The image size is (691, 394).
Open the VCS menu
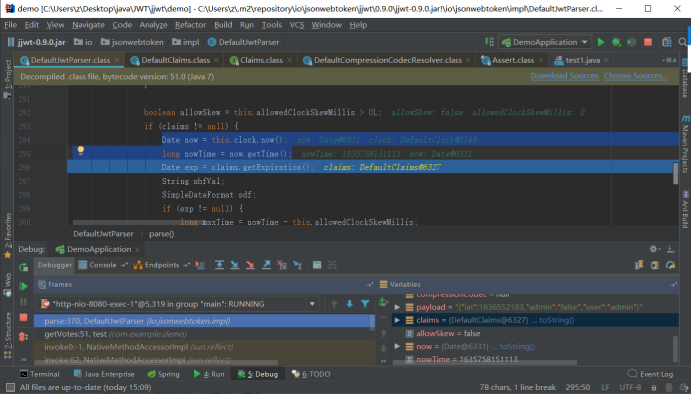point(297,25)
